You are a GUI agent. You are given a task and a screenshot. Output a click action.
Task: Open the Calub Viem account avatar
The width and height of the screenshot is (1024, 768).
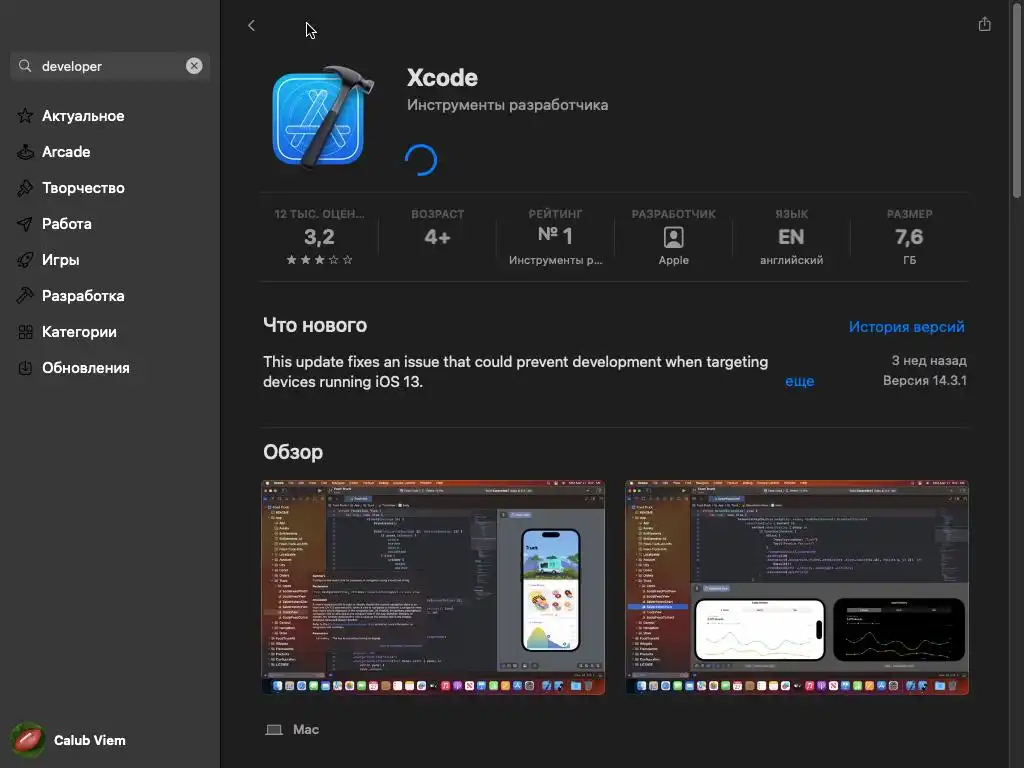[27, 740]
